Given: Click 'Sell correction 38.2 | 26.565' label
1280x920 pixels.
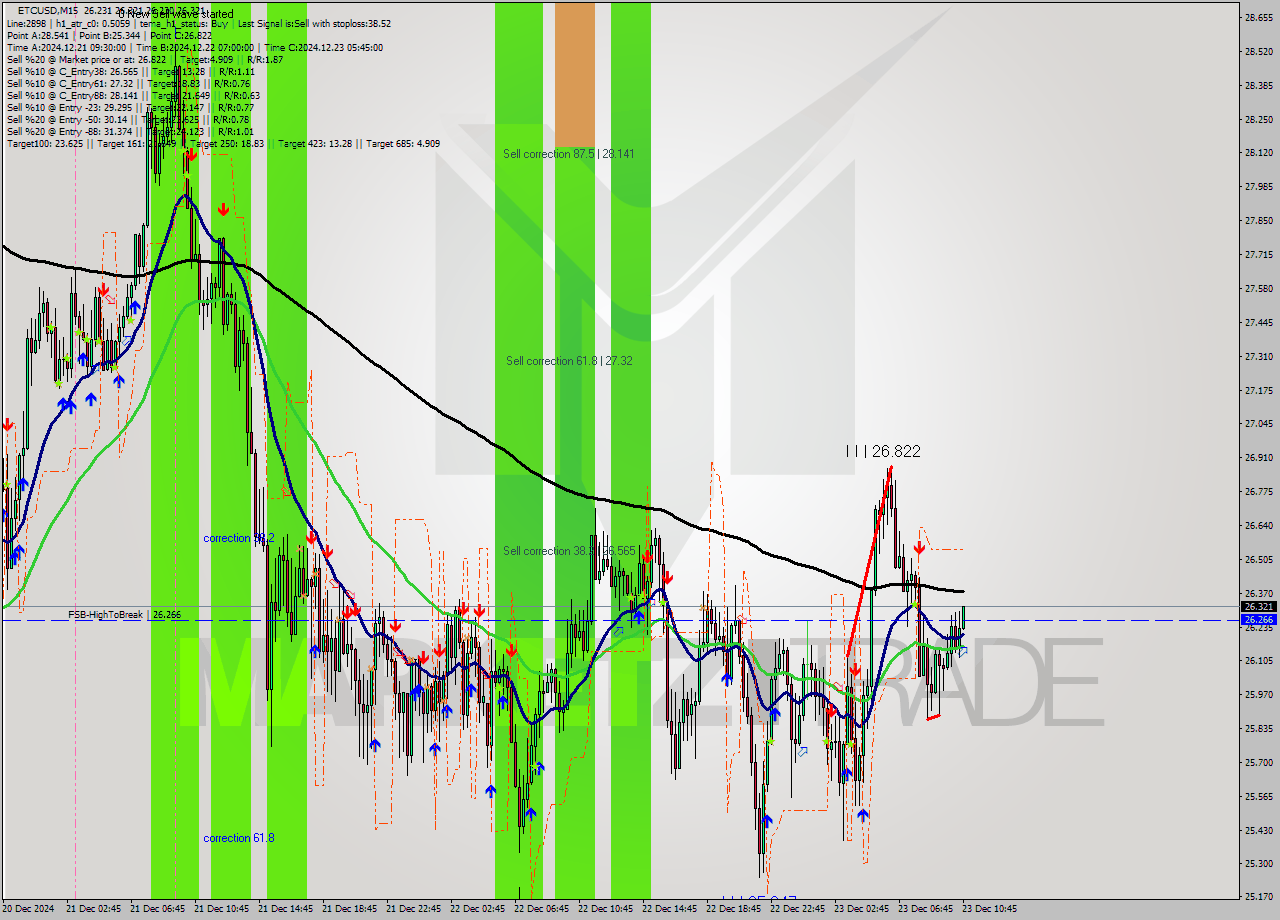Looking at the screenshot, I should pos(568,551).
